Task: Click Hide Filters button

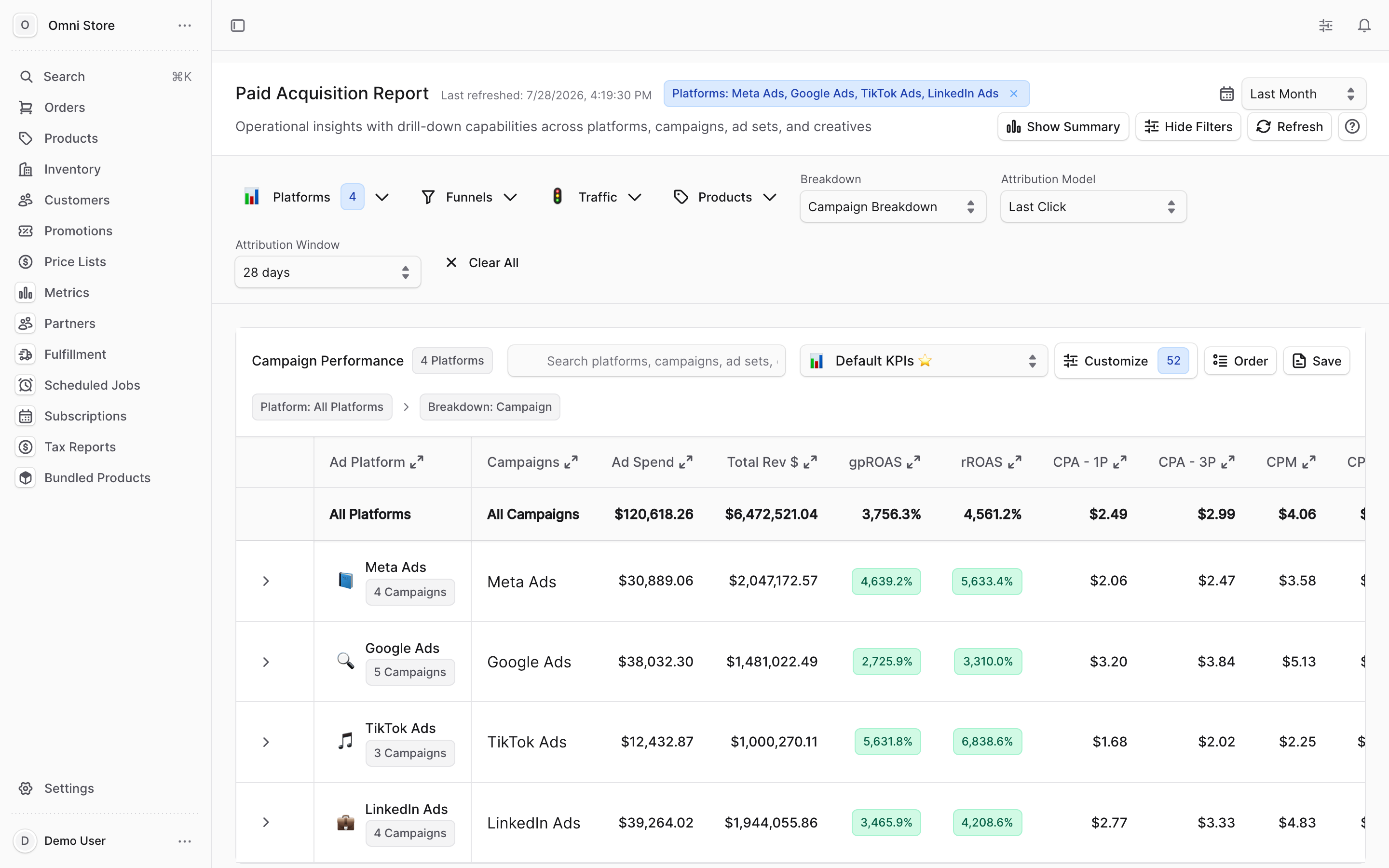Action: click(x=1187, y=126)
